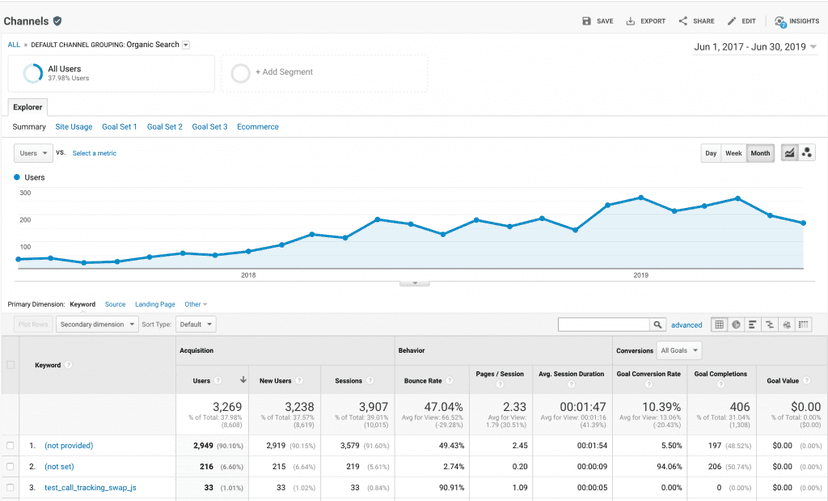This screenshot has width=828, height=501.
Task: Tick the test_call_tracking_swap_js row checkbox
Action: click(11, 487)
